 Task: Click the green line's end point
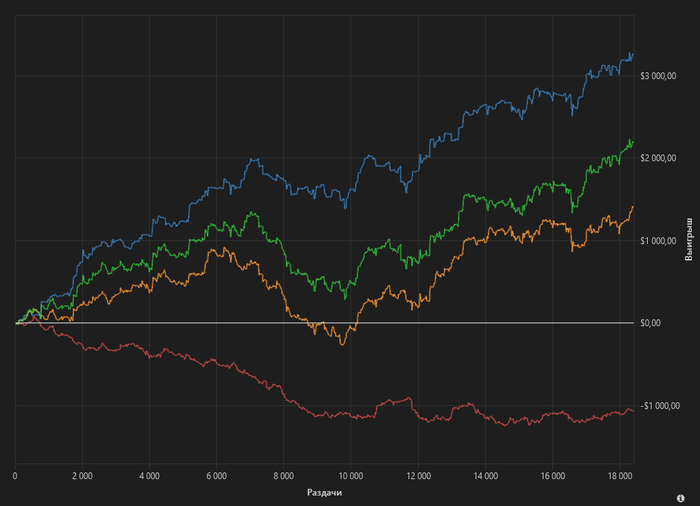pos(633,142)
